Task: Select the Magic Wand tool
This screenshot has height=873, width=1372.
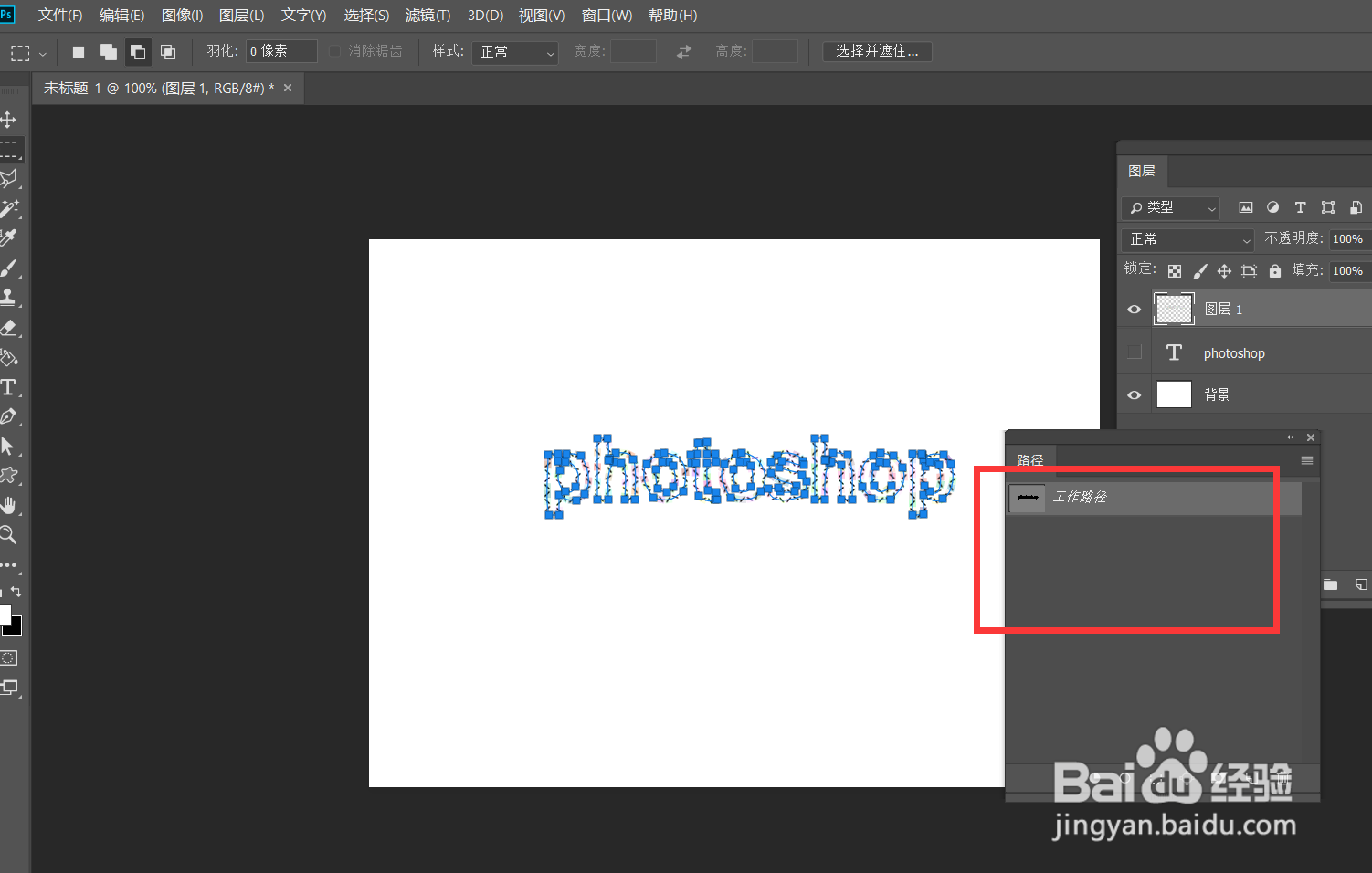Action: tap(8, 208)
